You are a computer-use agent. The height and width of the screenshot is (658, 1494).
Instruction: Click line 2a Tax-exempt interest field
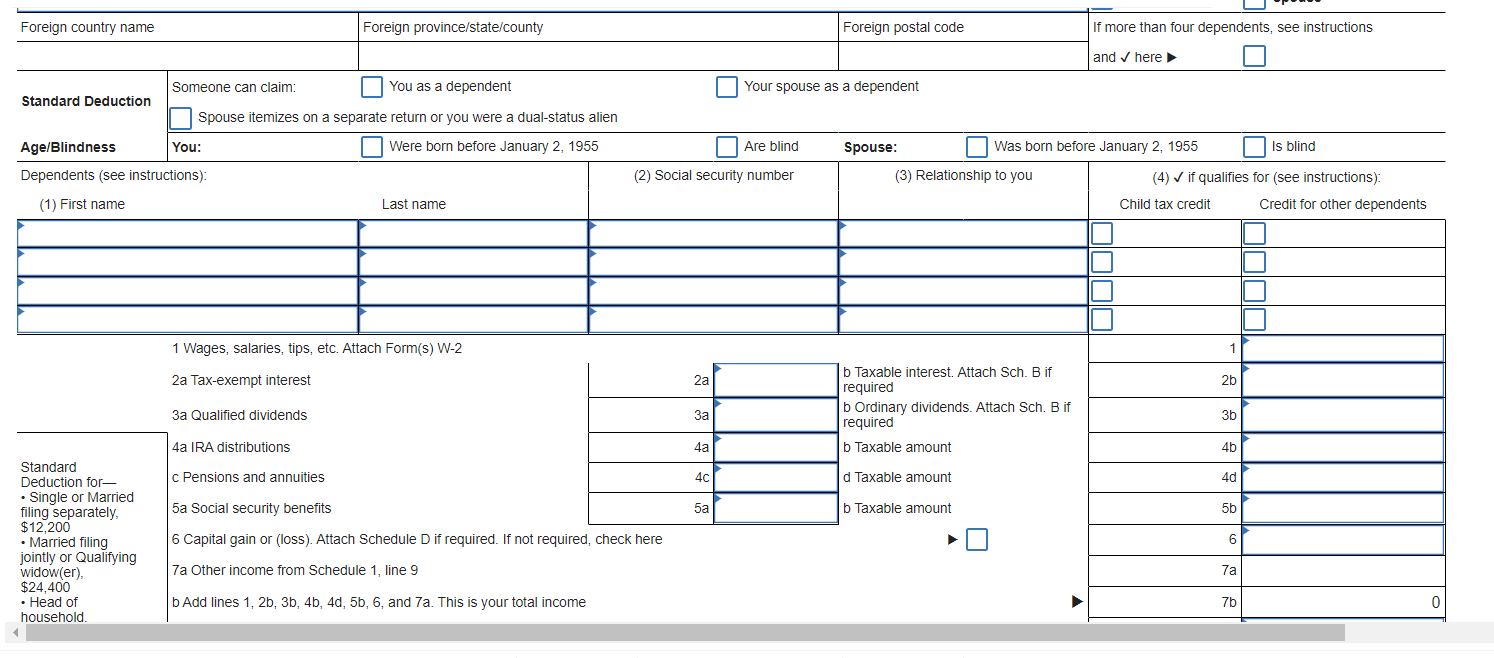point(775,380)
